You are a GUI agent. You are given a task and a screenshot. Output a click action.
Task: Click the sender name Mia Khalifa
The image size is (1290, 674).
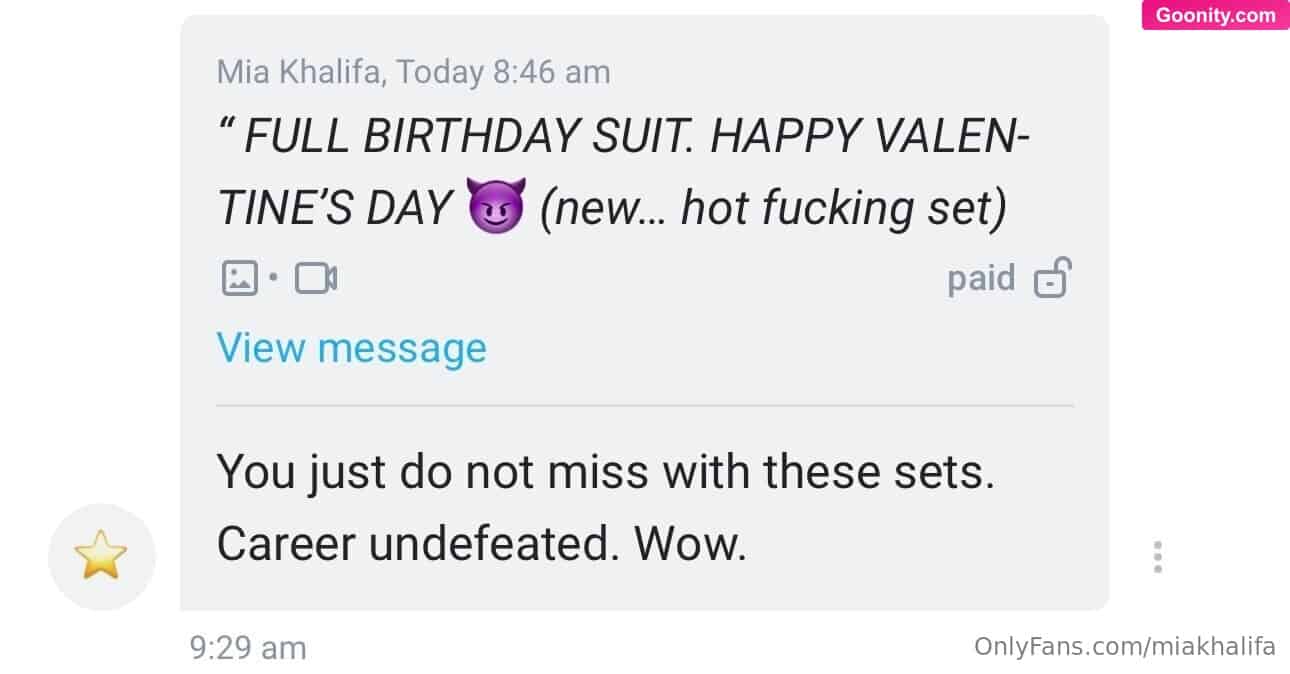(x=300, y=72)
